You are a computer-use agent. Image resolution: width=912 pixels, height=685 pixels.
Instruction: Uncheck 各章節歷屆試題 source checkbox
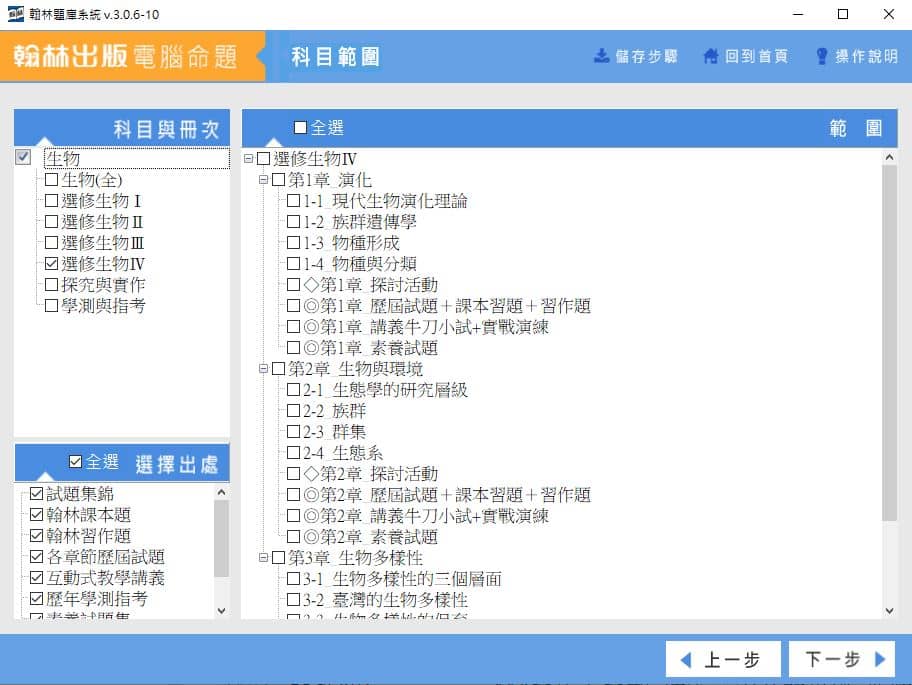(37, 556)
